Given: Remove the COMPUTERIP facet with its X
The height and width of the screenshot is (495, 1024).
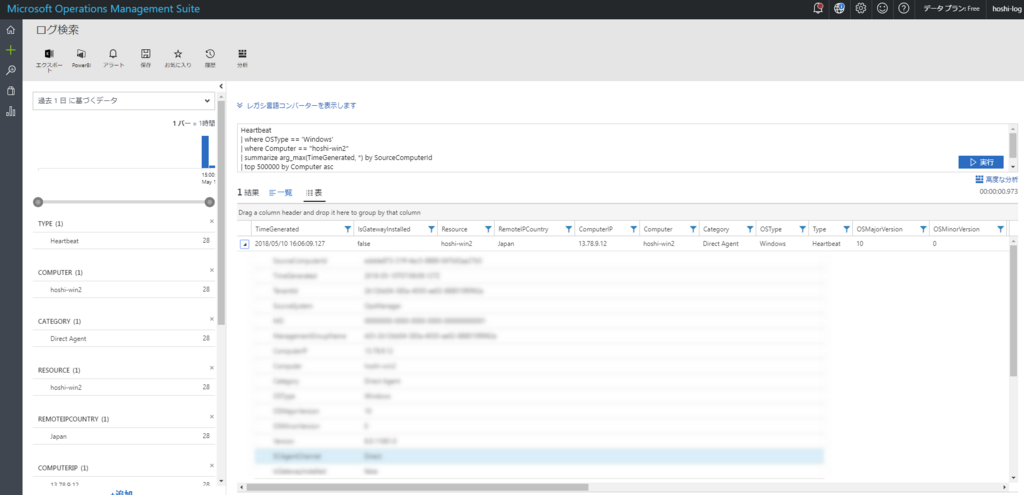Looking at the screenshot, I should pos(212,466).
